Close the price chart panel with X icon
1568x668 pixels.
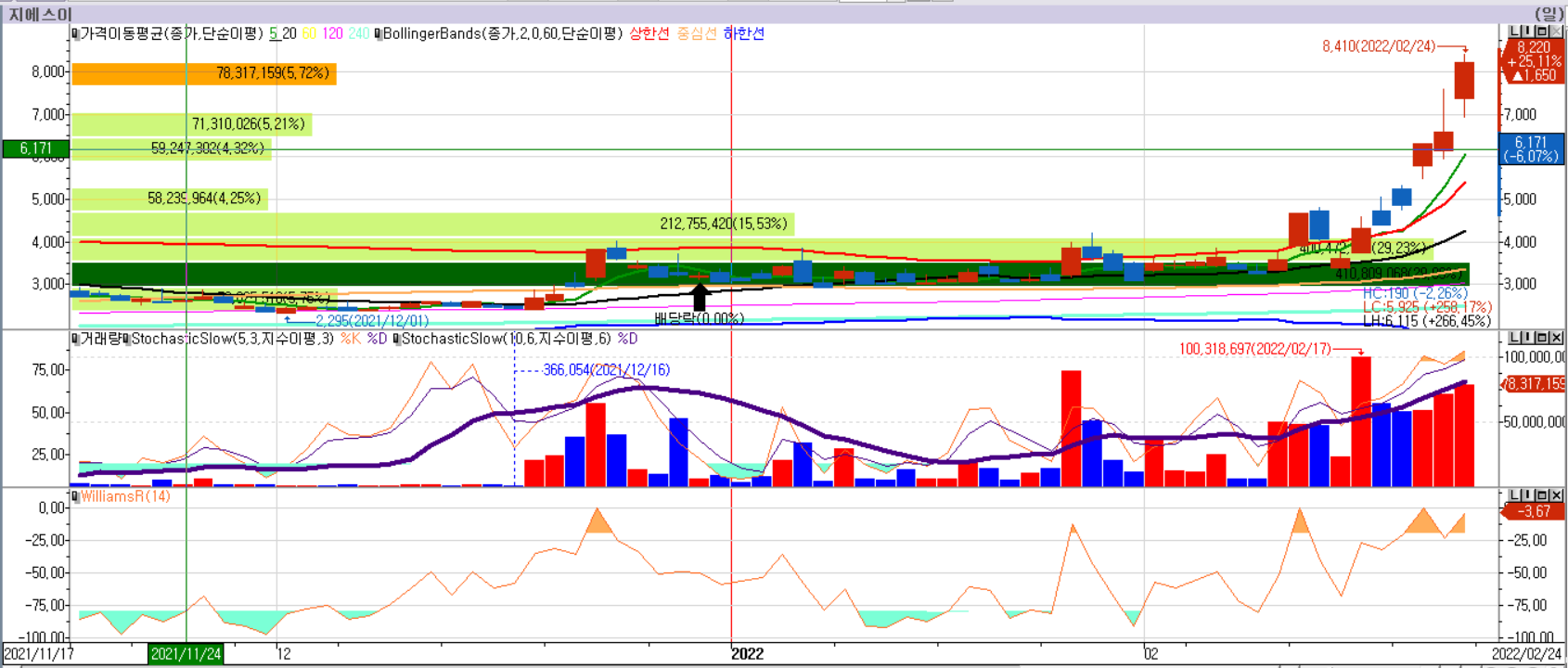pyautogui.click(x=1557, y=32)
